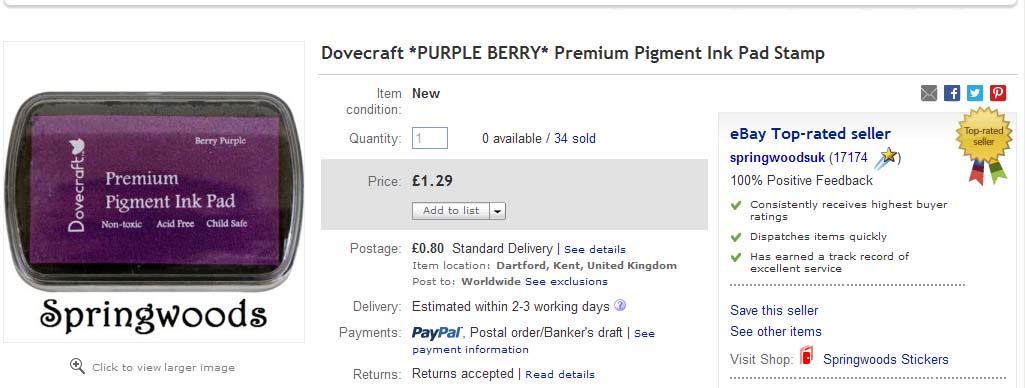
Task: Visit Springwoods Stickers shop link
Action: [x=886, y=359]
